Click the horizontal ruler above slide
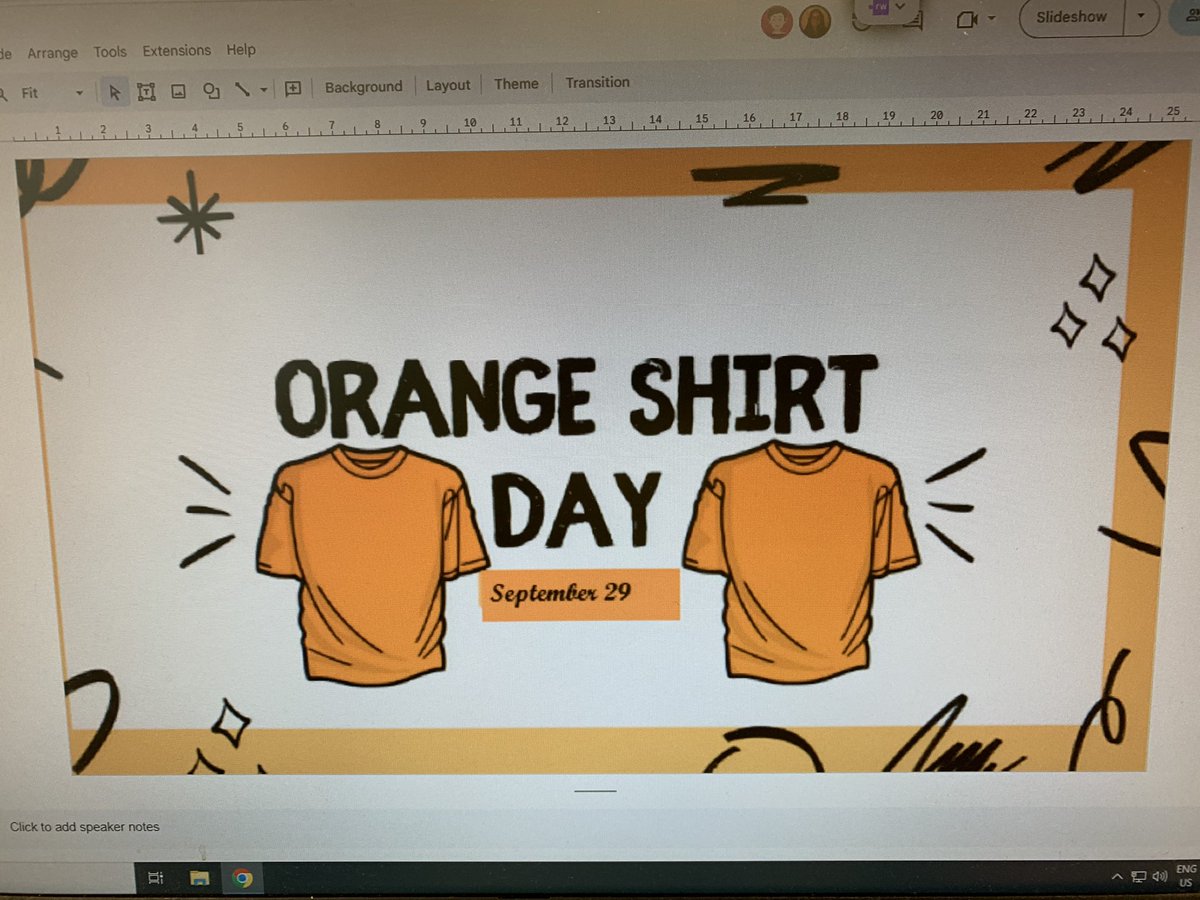Screen dimensions: 1200x900 [x=600, y=121]
